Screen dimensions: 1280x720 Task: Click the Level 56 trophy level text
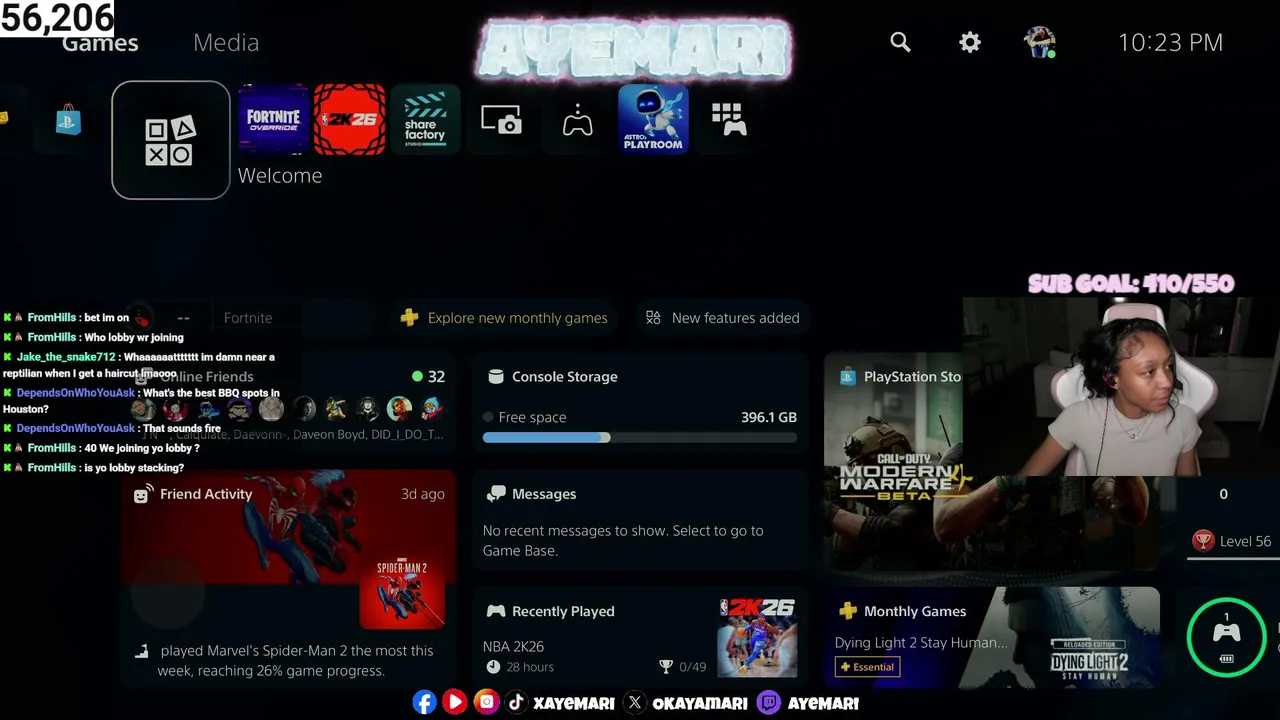click(x=1245, y=541)
